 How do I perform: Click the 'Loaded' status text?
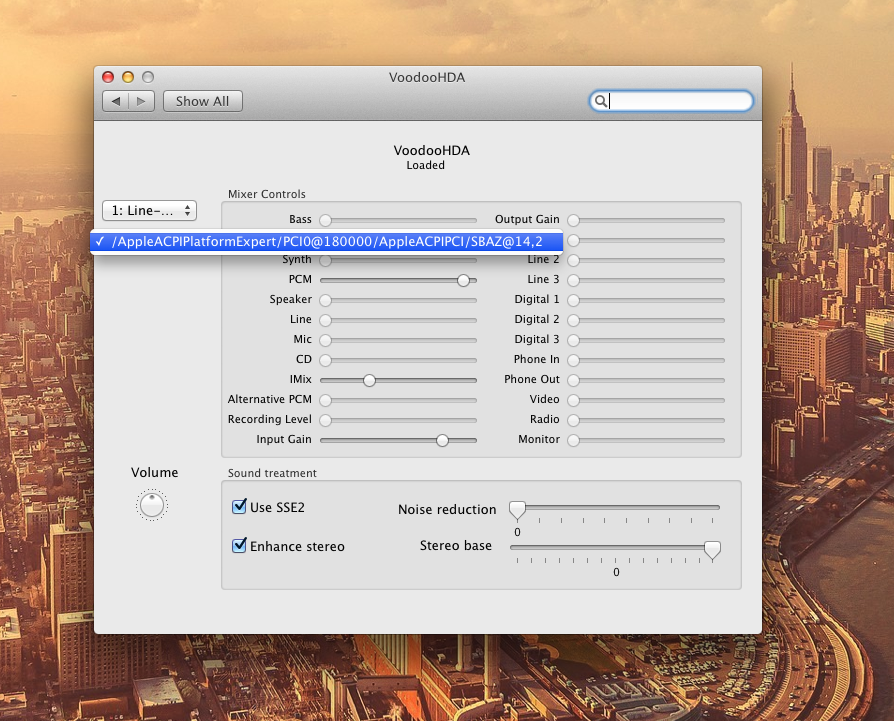425,165
